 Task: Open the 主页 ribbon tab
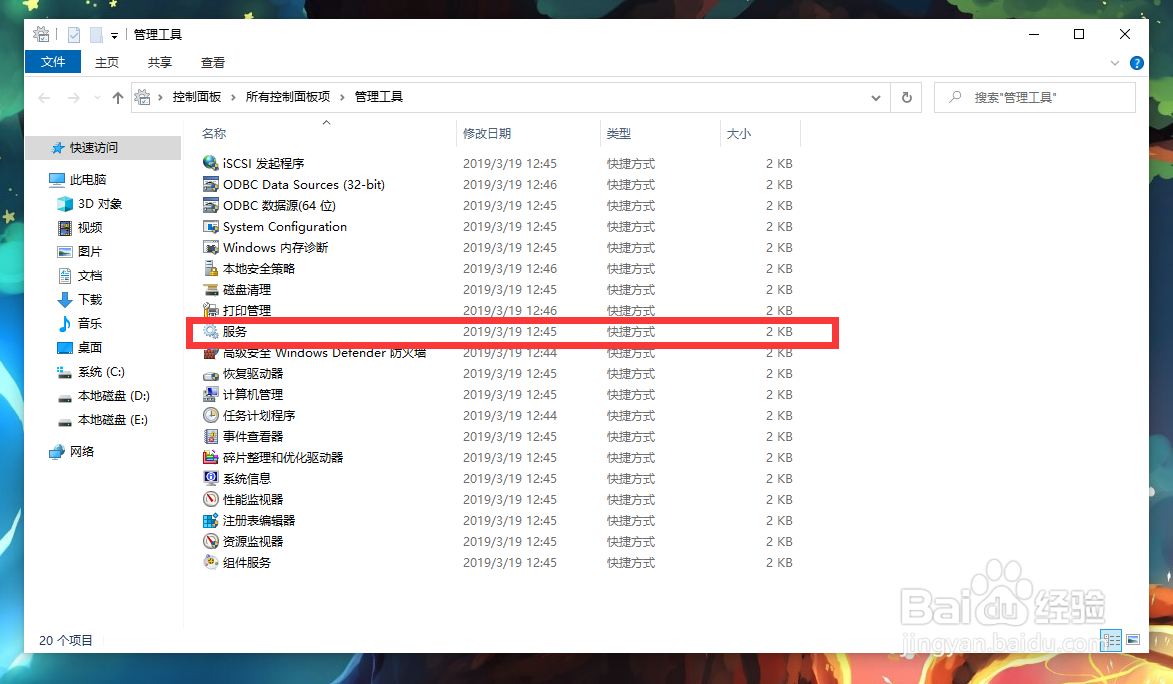tap(106, 62)
